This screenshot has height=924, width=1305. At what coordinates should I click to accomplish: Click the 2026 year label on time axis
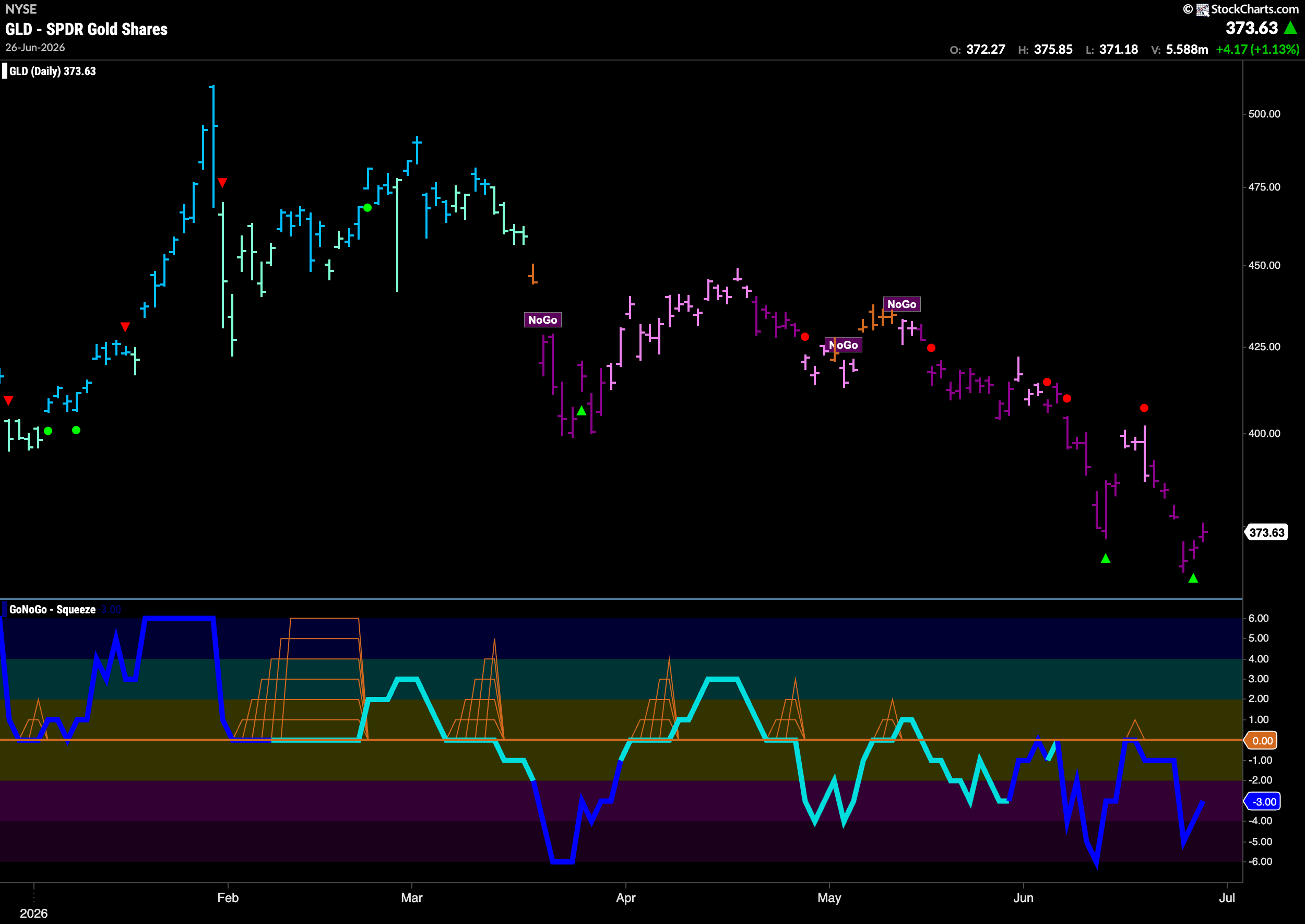pos(33,913)
